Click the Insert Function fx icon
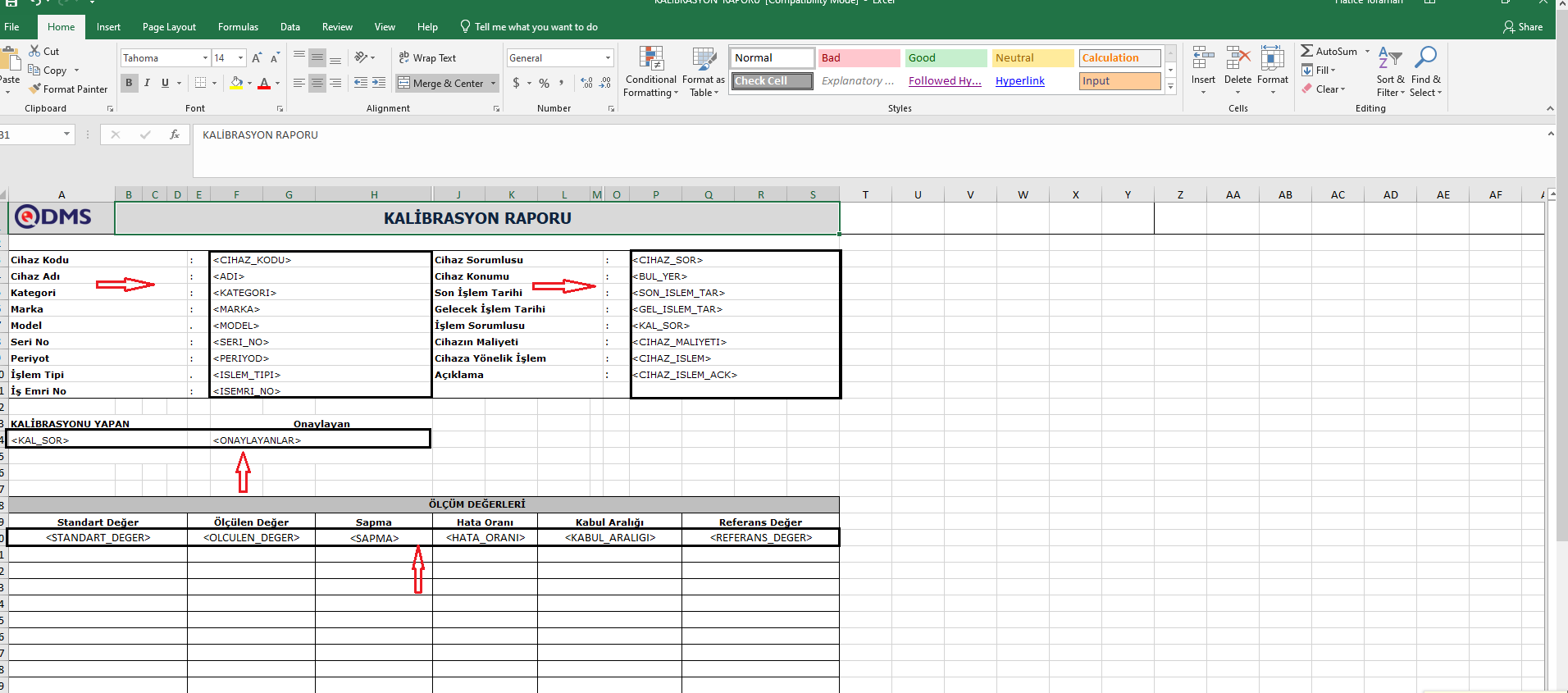Image resolution: width=1568 pixels, height=693 pixels. pyautogui.click(x=175, y=134)
